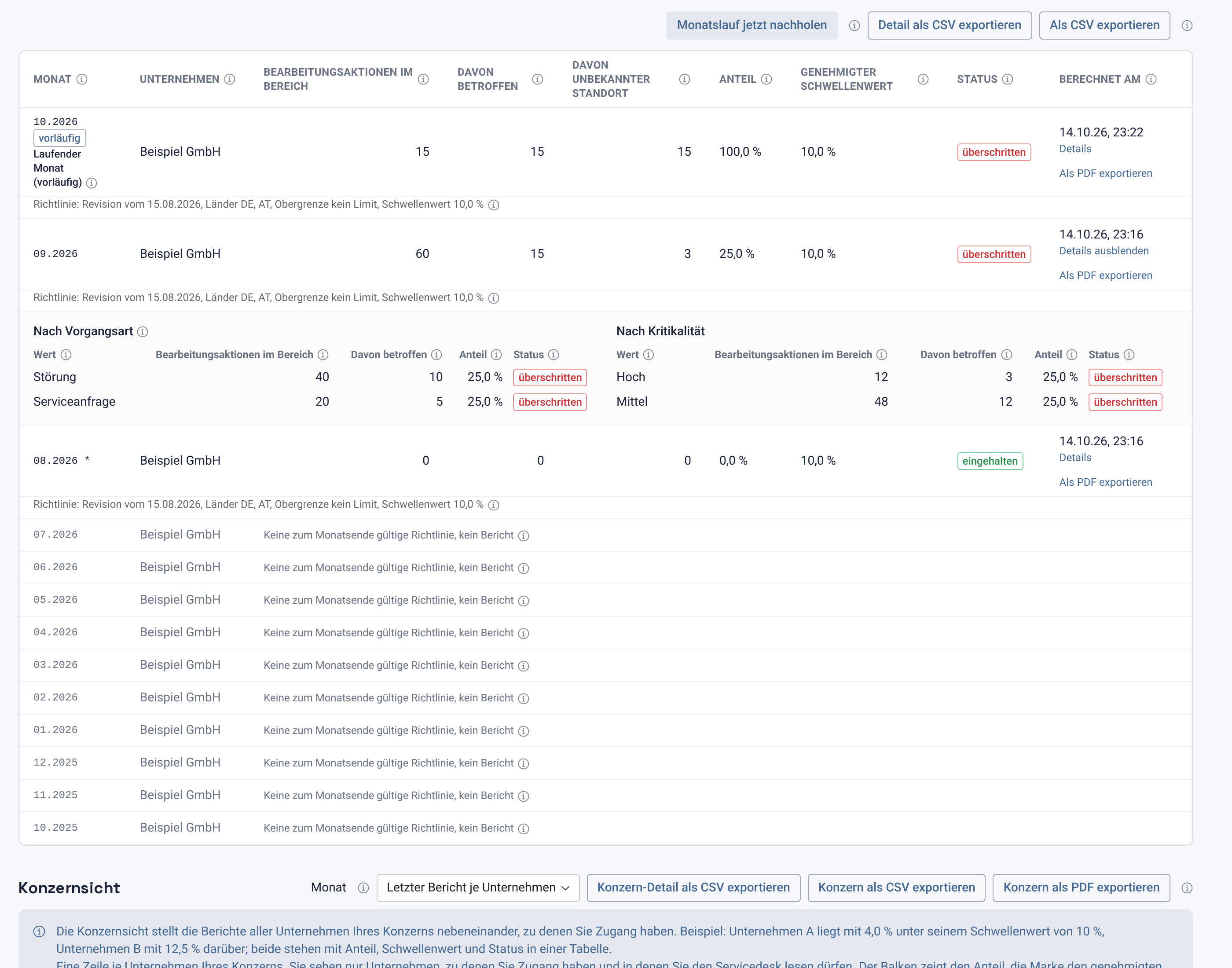Screen dimensions: 1232x968
Task: Click überschritten badge in Störung row
Action: [550, 378]
